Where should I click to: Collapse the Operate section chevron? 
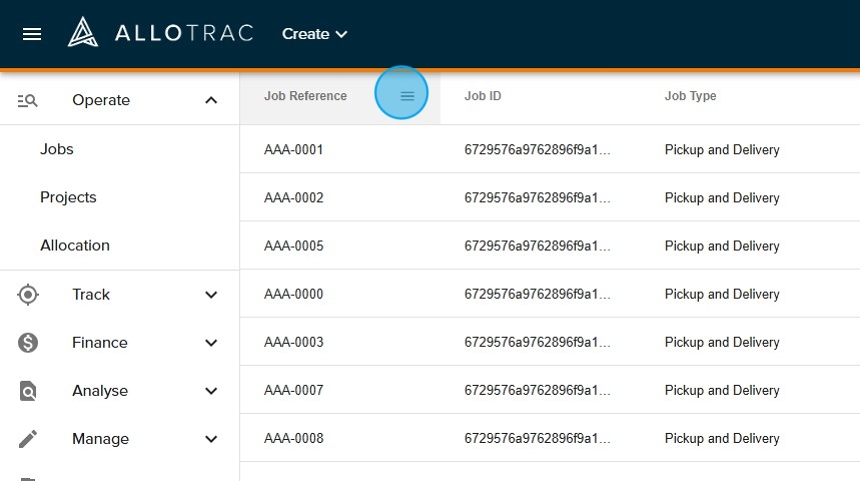(211, 100)
